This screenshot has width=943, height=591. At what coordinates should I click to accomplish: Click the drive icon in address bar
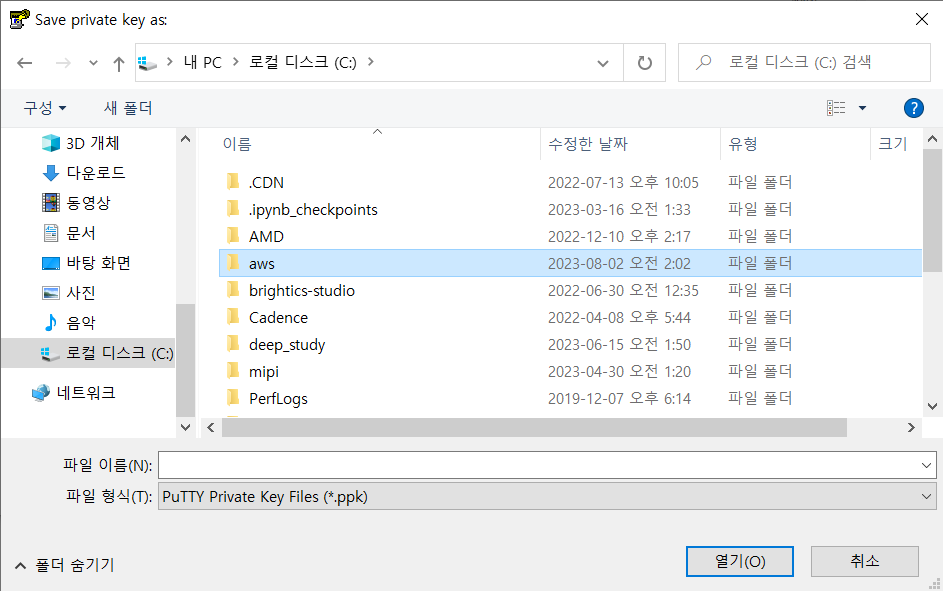pos(147,63)
